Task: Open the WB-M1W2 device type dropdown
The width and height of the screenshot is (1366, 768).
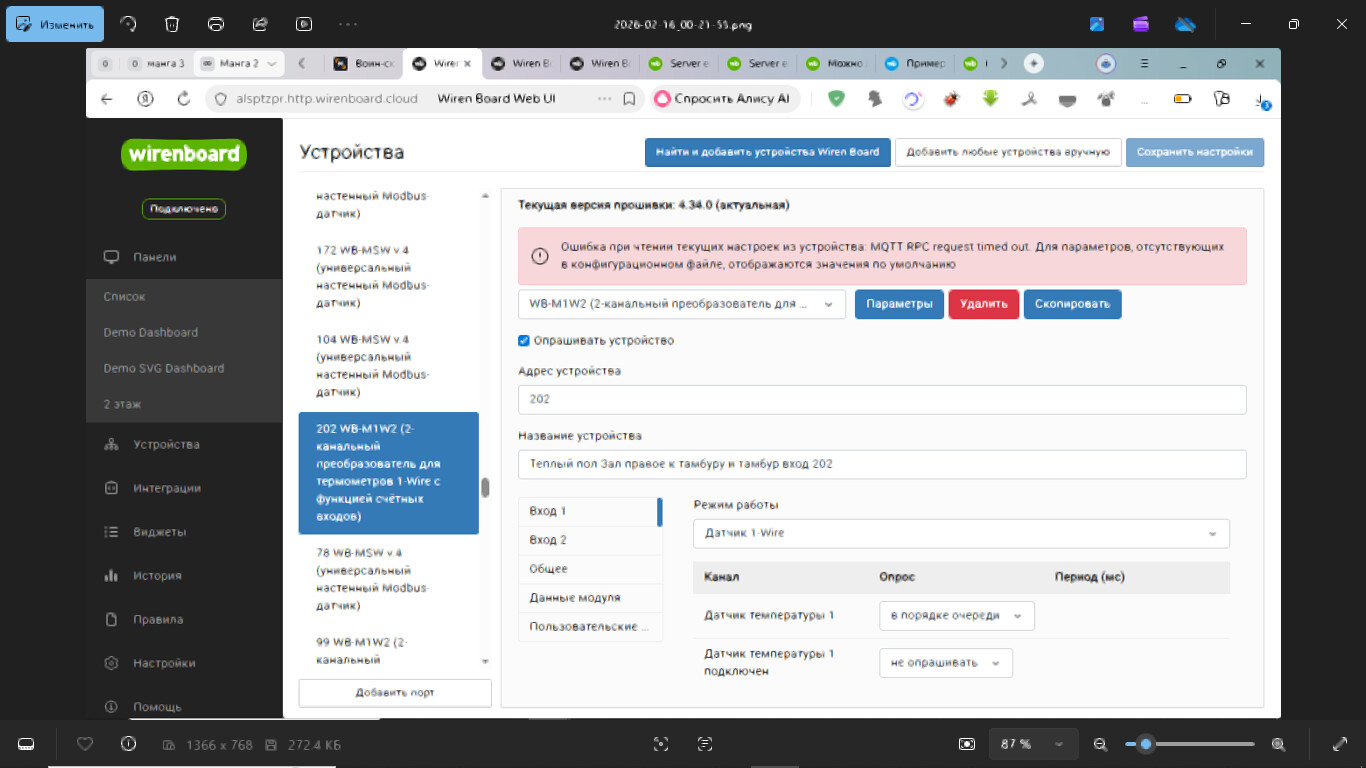Action: [682, 304]
